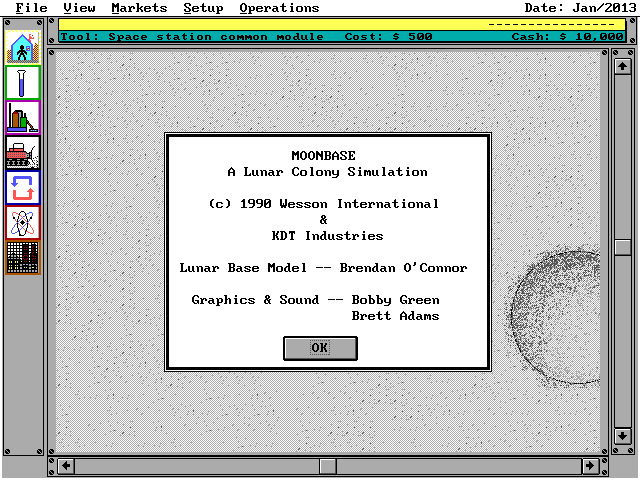
Task: Click the horizontal scrollbar thumb
Action: [x=328, y=466]
